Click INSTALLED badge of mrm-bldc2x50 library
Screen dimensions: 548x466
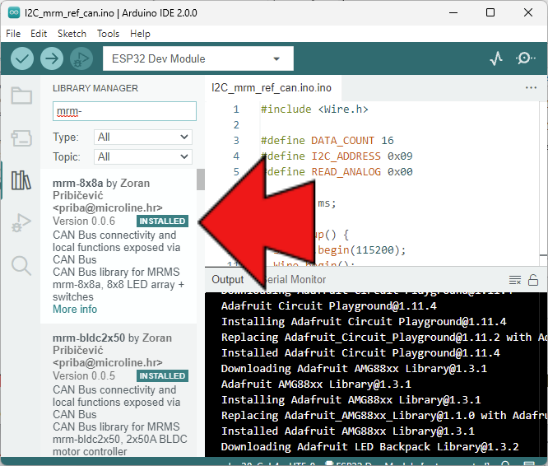pos(163,376)
